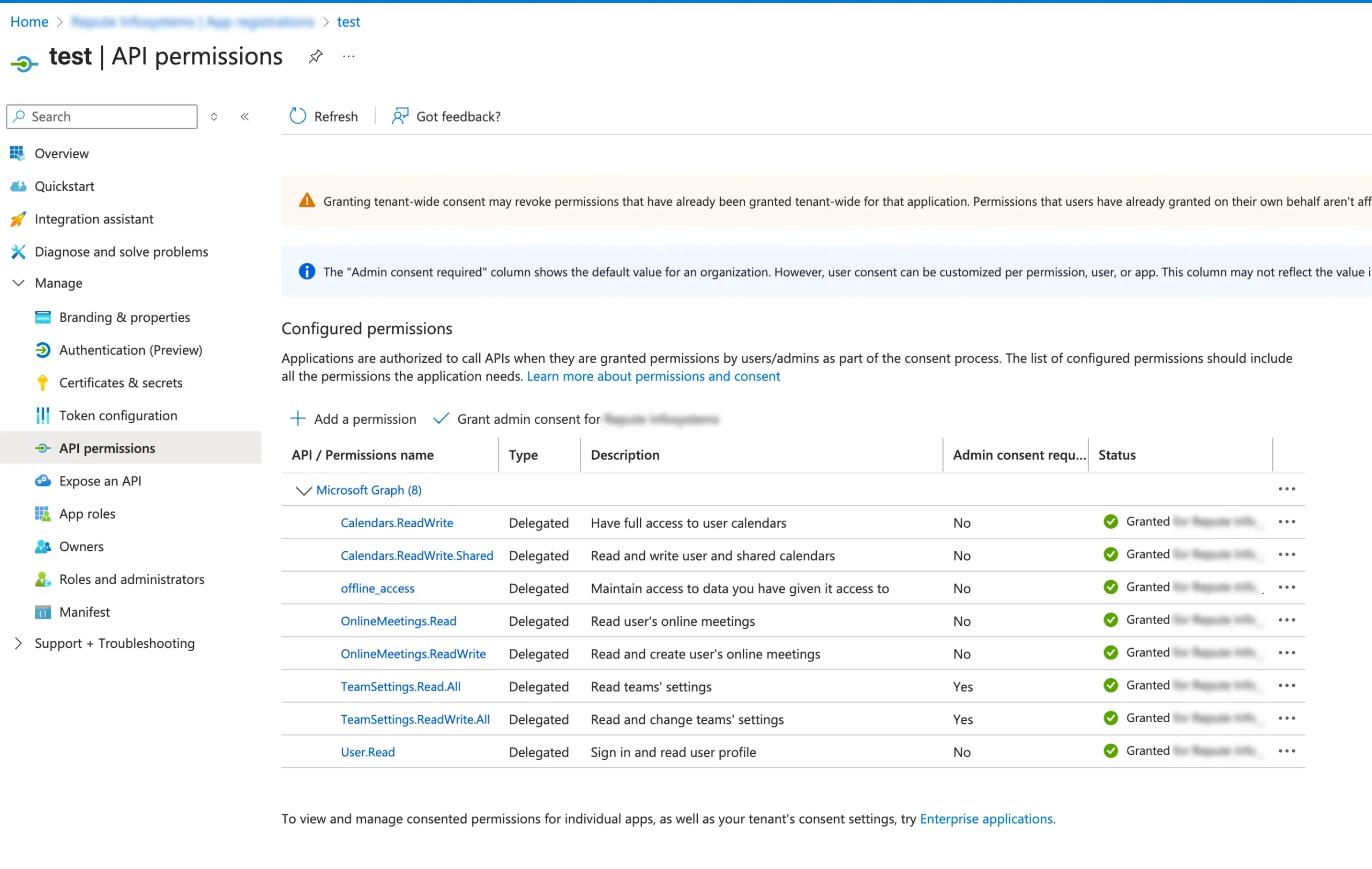Open the ellipsis menu for TeamSettings.ReadWrite.All row
Viewport: 1372px width, 869px height.
[x=1287, y=718]
